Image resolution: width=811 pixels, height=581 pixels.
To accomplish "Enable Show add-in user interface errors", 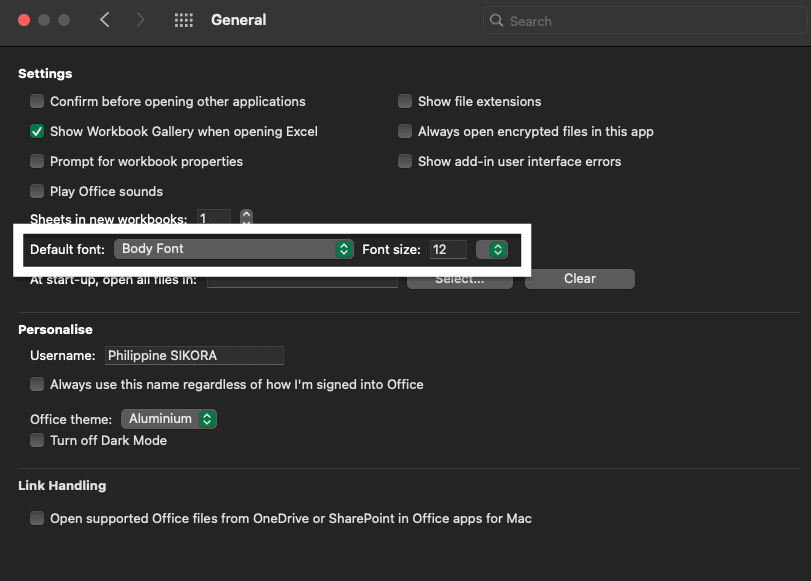I will pos(405,161).
